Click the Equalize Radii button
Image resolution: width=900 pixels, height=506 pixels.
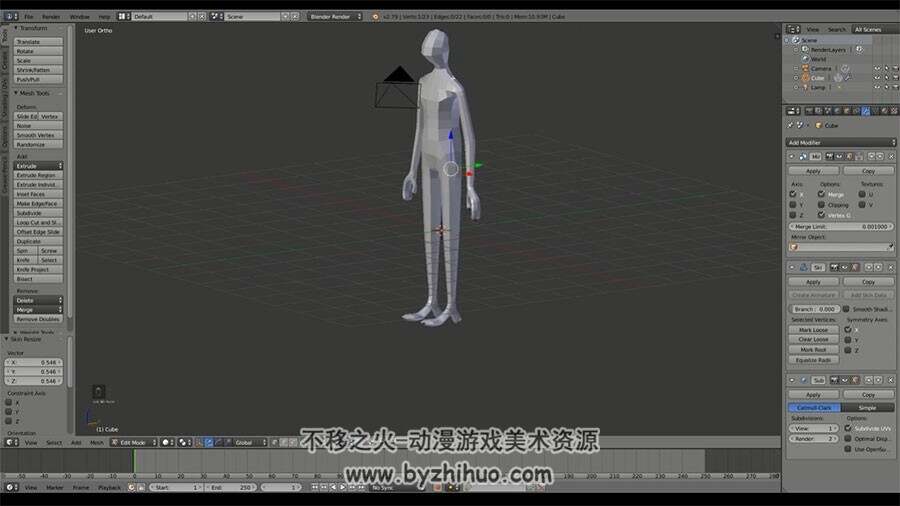[813, 360]
